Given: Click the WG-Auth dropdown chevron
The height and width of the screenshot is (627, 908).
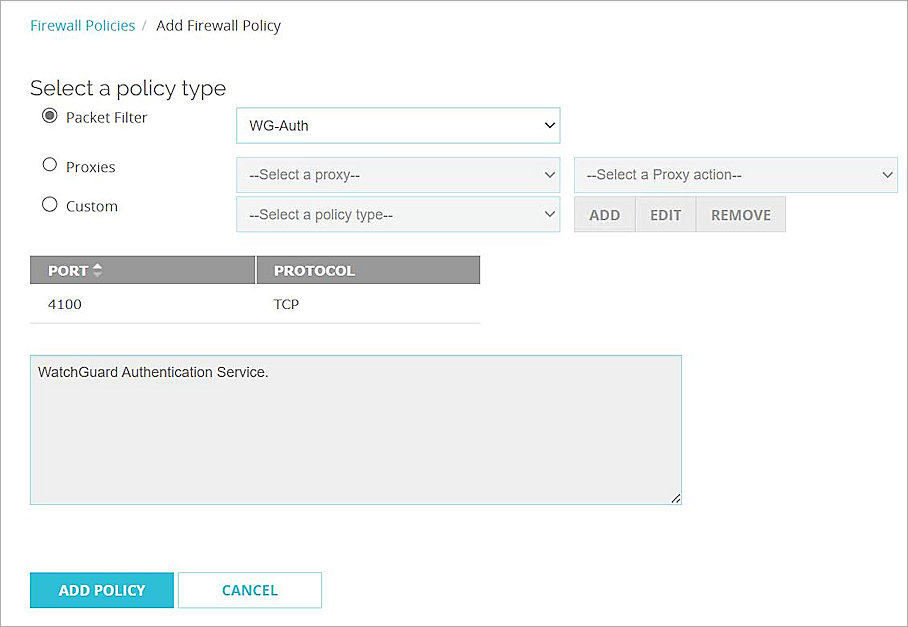Looking at the screenshot, I should click(548, 125).
